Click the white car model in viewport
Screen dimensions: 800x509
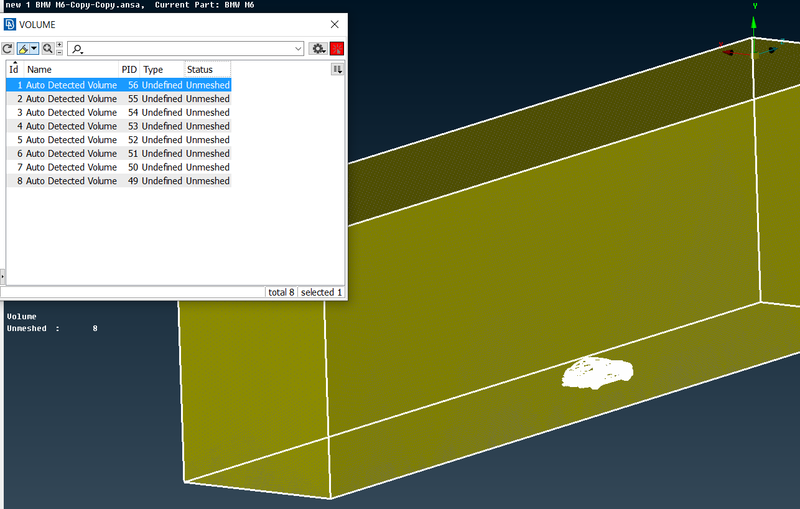pos(597,373)
